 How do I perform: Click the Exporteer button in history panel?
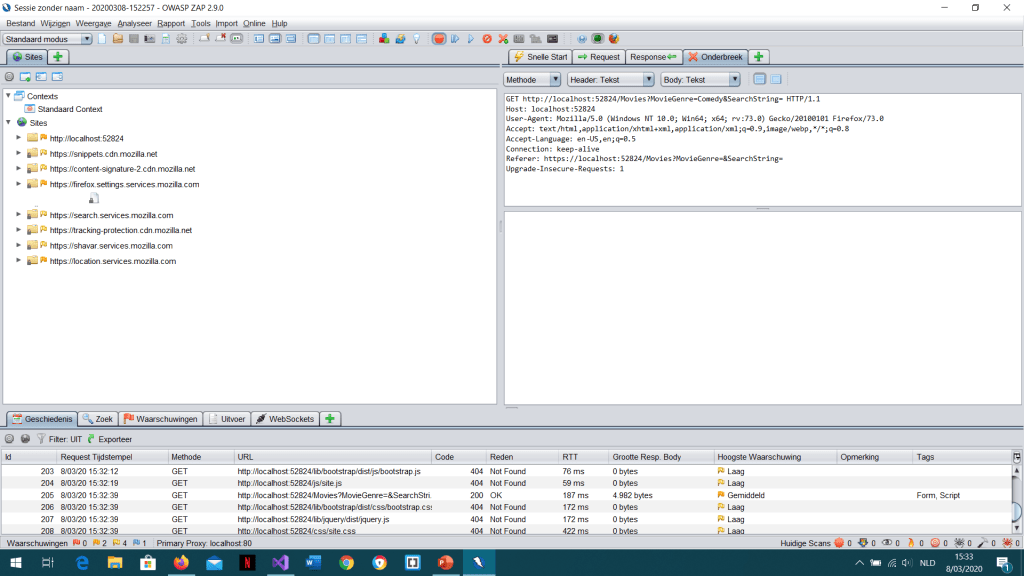(x=109, y=439)
